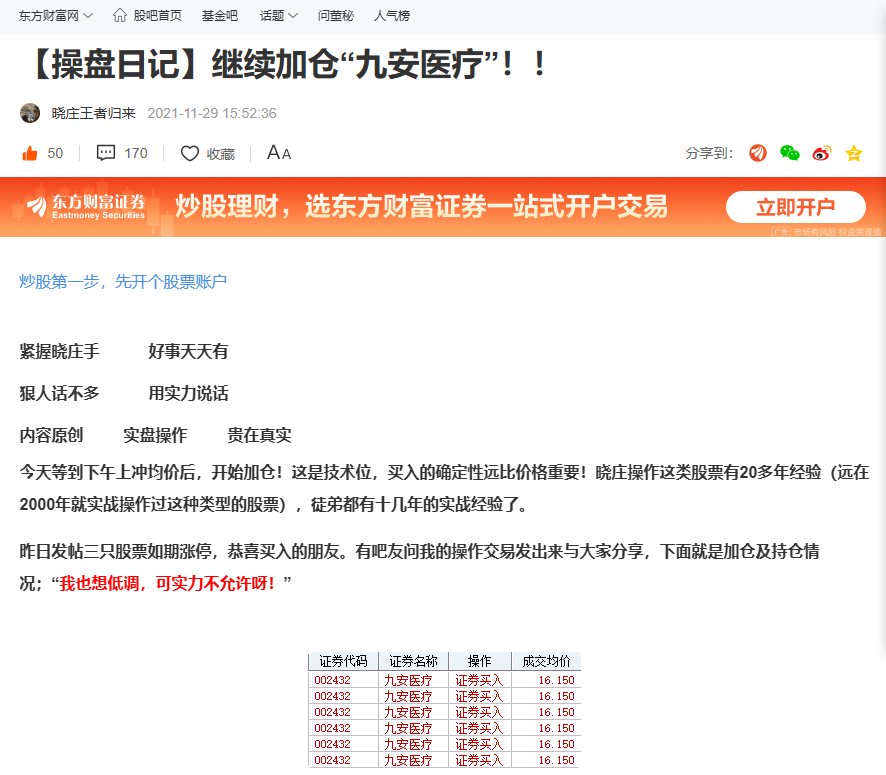The height and width of the screenshot is (775, 886).
Task: Click the red text 我也想低调，可实力不允许呀！
Action: tap(168, 583)
